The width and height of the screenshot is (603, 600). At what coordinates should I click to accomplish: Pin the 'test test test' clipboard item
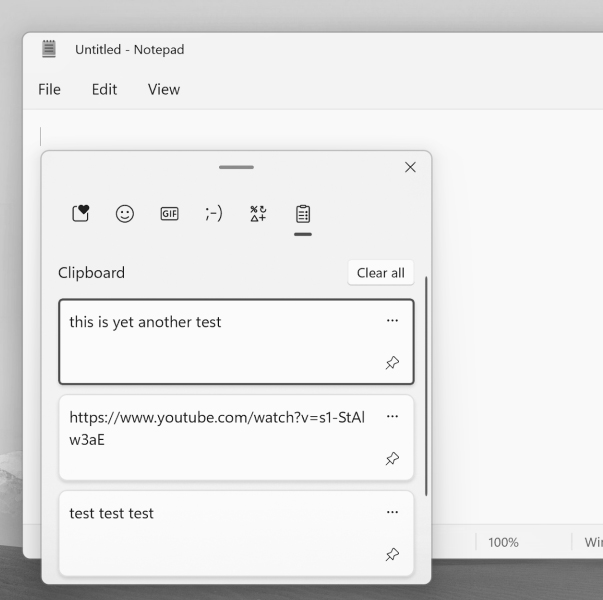click(x=392, y=554)
